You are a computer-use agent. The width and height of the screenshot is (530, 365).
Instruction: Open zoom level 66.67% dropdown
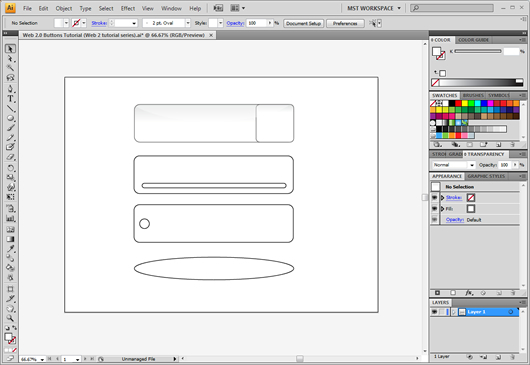coord(42,359)
